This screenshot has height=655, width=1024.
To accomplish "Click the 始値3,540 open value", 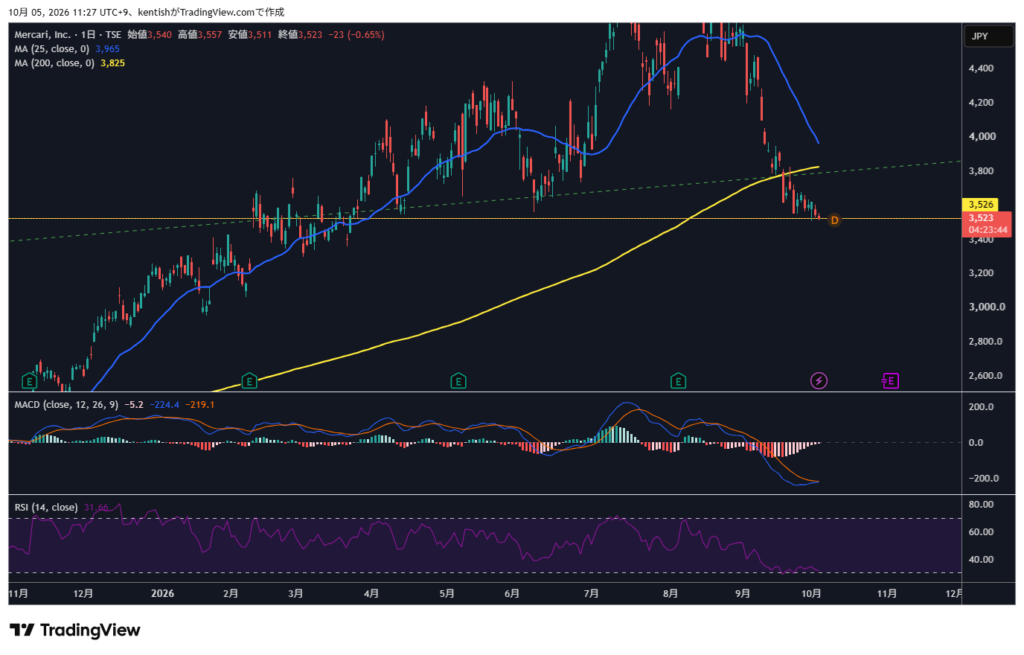I will click(x=150, y=35).
